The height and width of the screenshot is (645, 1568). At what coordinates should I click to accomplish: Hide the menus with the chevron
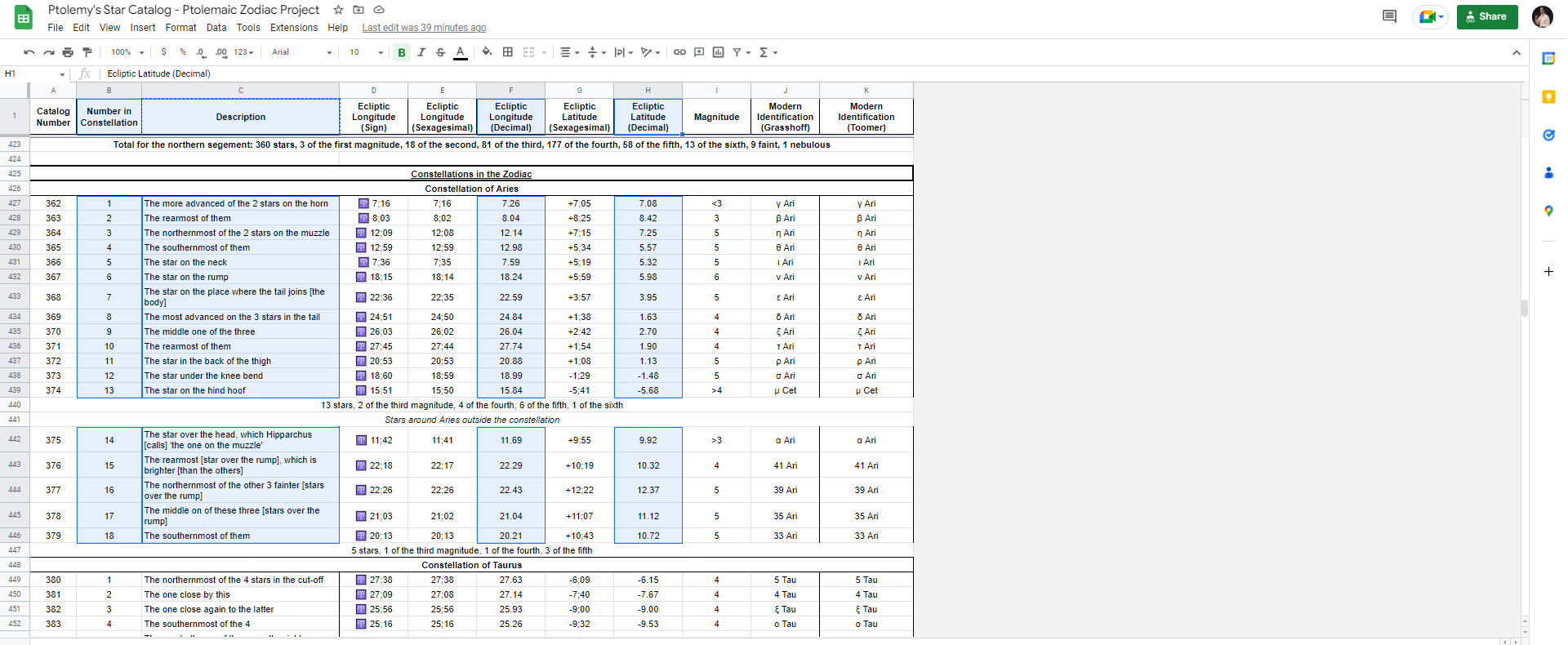coord(1517,52)
